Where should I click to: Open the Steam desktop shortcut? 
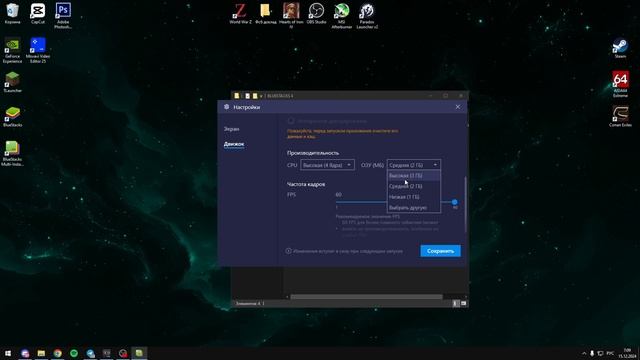pyautogui.click(x=620, y=48)
